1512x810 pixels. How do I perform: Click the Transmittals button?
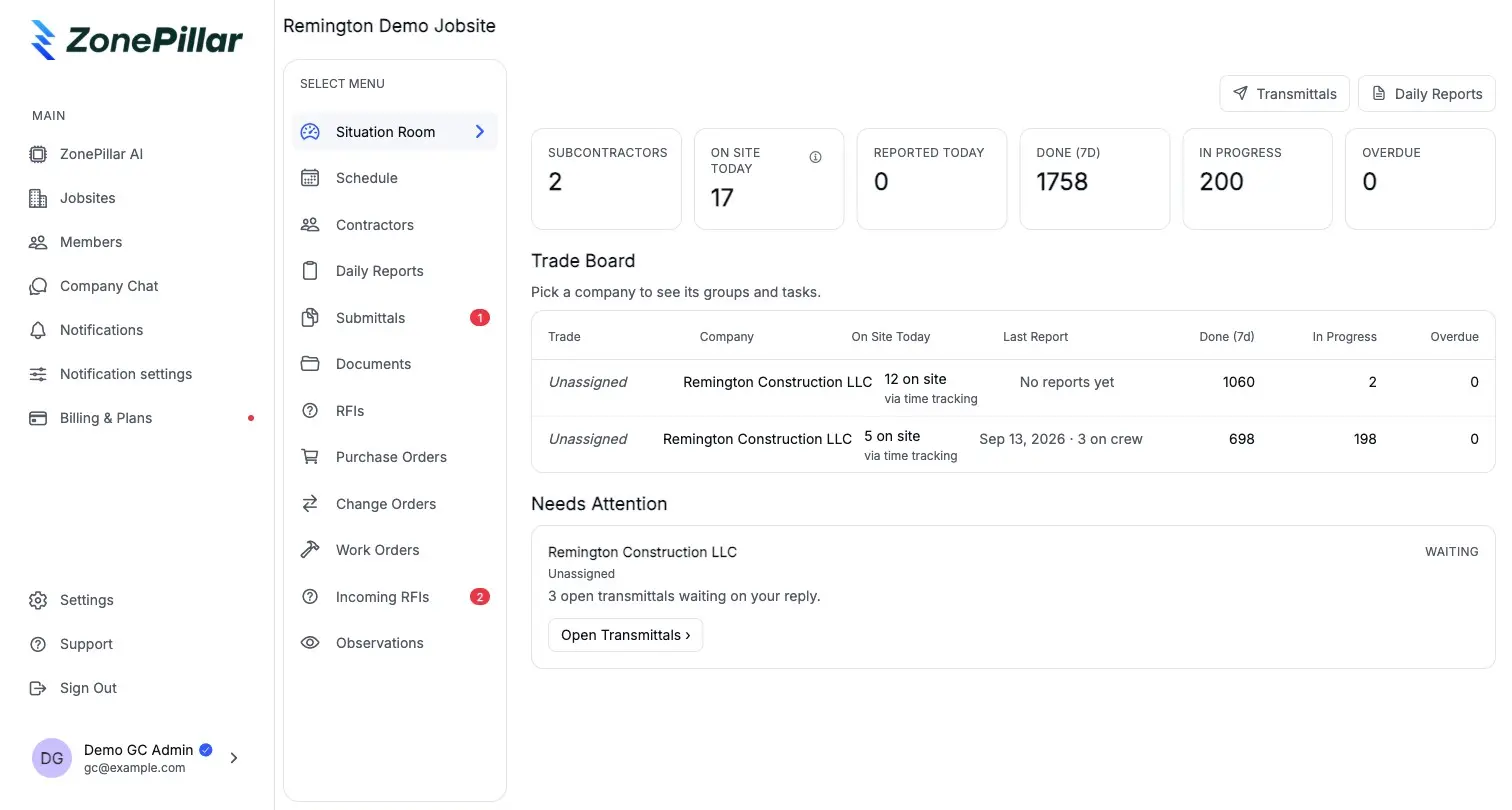pos(1285,94)
